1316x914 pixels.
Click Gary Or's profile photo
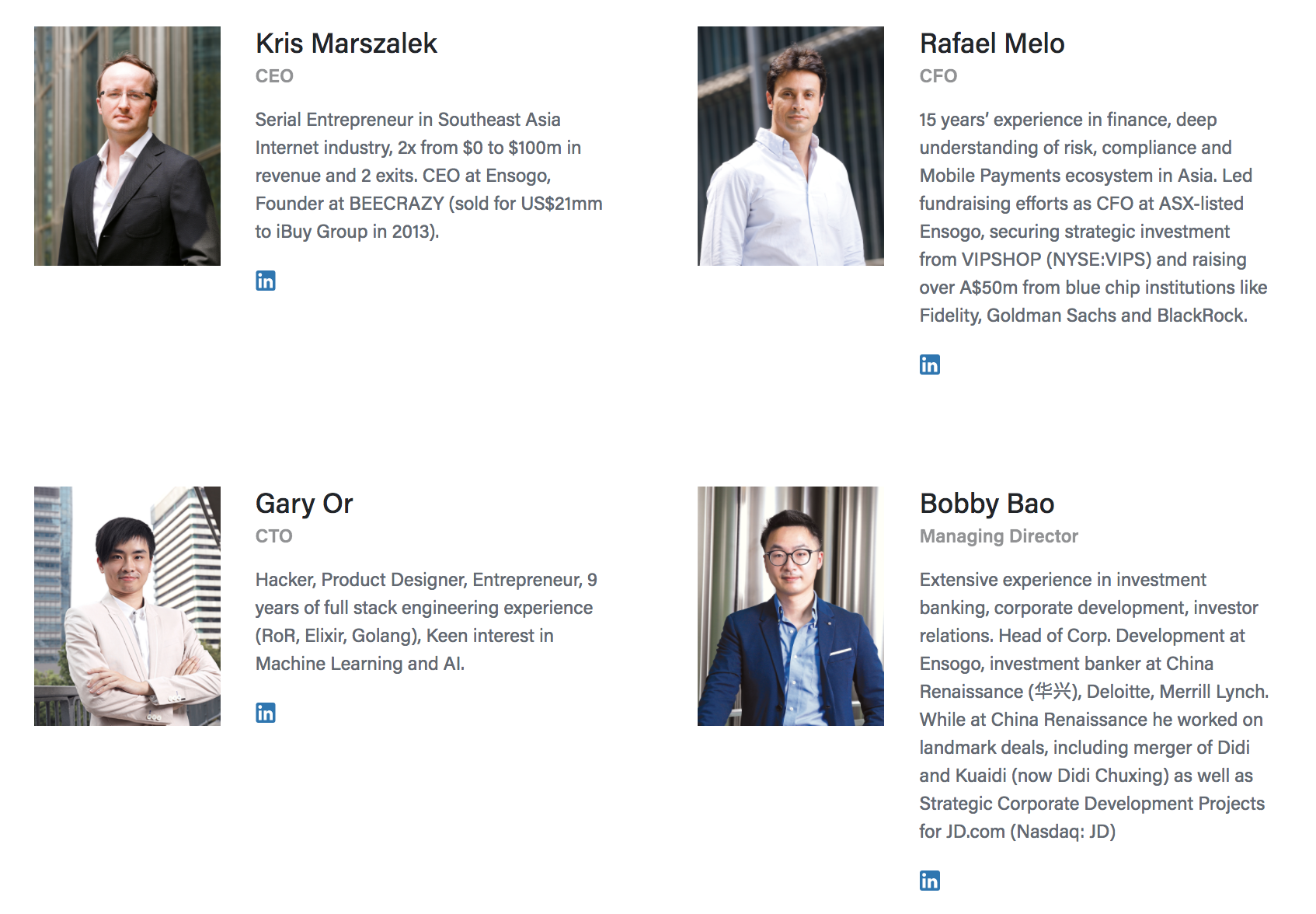pyautogui.click(x=127, y=606)
